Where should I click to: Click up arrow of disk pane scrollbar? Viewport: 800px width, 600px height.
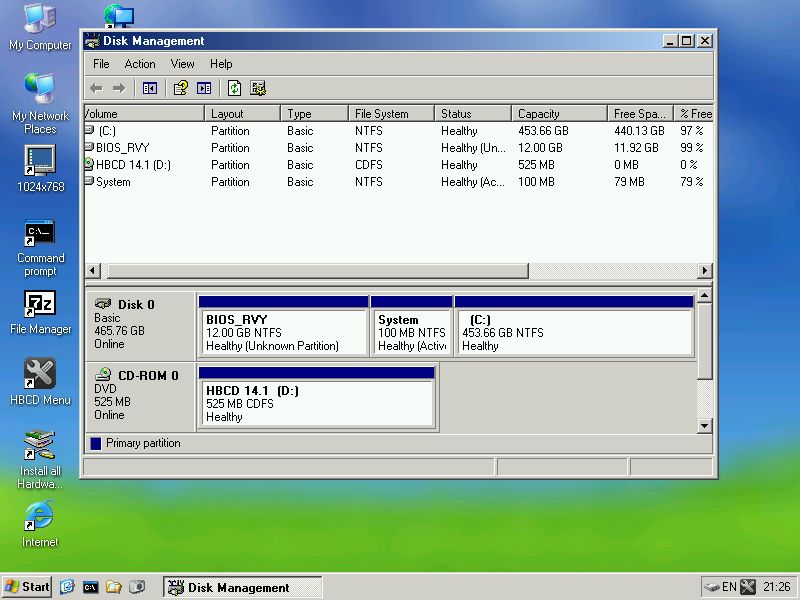[704, 295]
